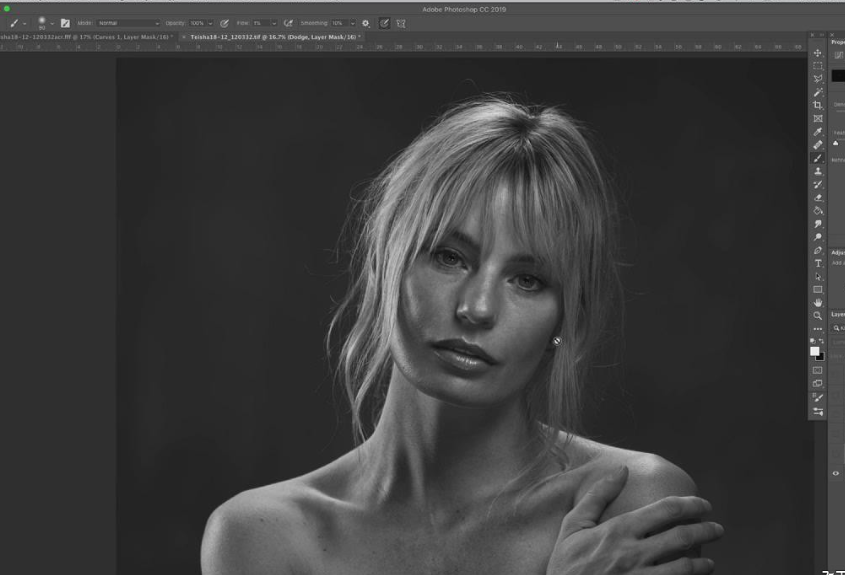845x575 pixels.
Task: Click the Flow percentage field
Action: 258,22
